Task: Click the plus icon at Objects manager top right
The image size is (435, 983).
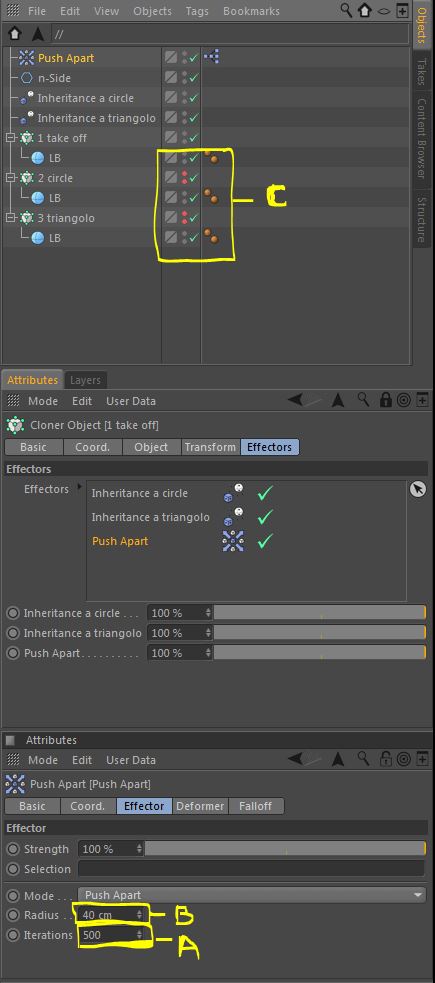Action: pos(402,10)
